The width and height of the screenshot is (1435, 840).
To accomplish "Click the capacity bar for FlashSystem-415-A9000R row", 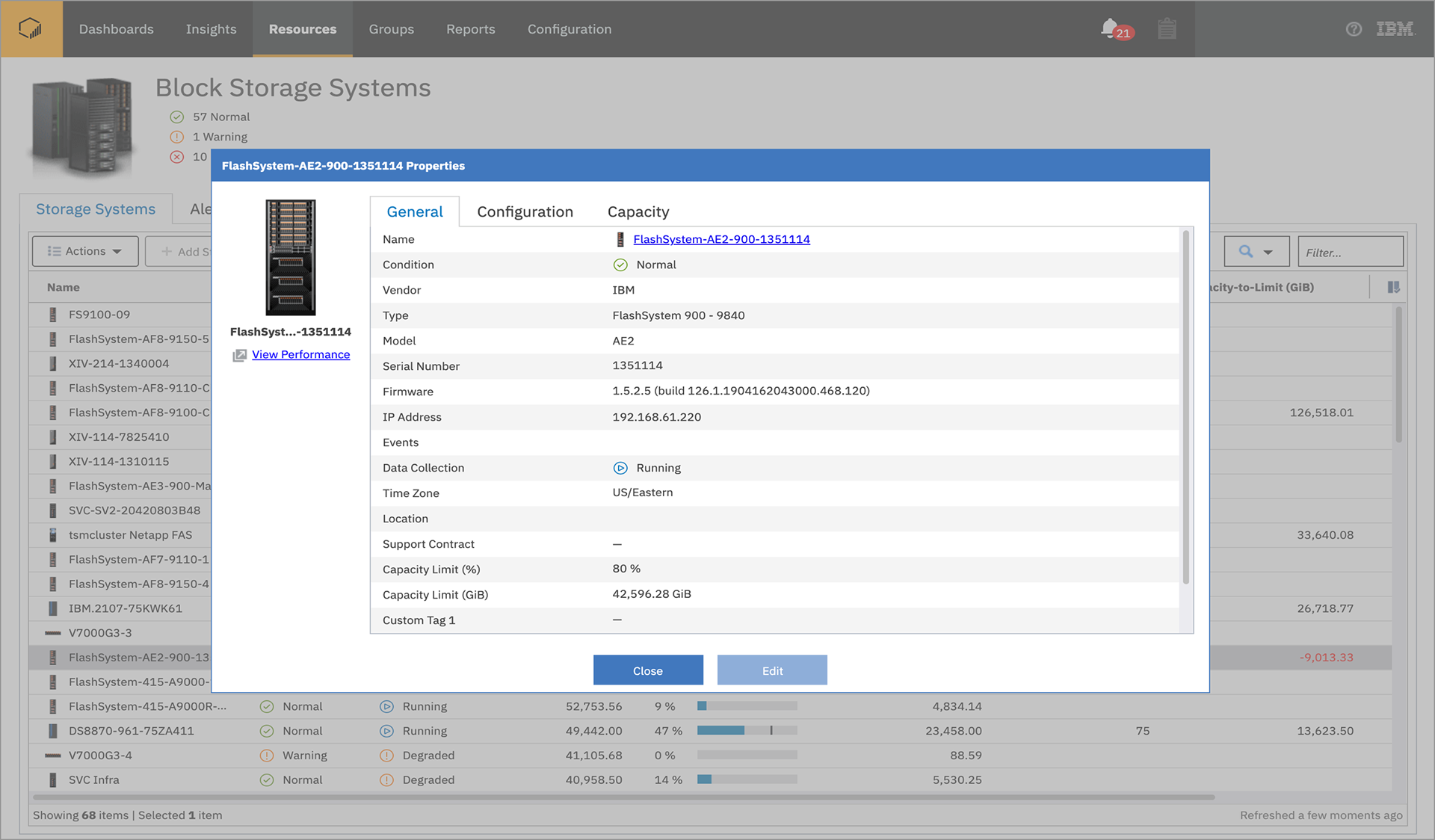I will (747, 705).
